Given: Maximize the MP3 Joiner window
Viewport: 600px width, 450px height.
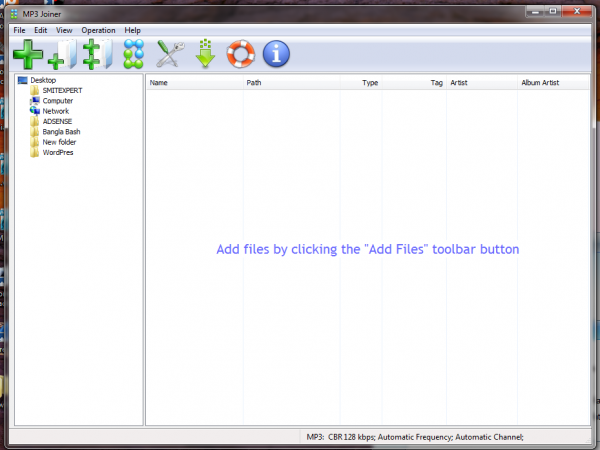Looking at the screenshot, I should (553, 11).
